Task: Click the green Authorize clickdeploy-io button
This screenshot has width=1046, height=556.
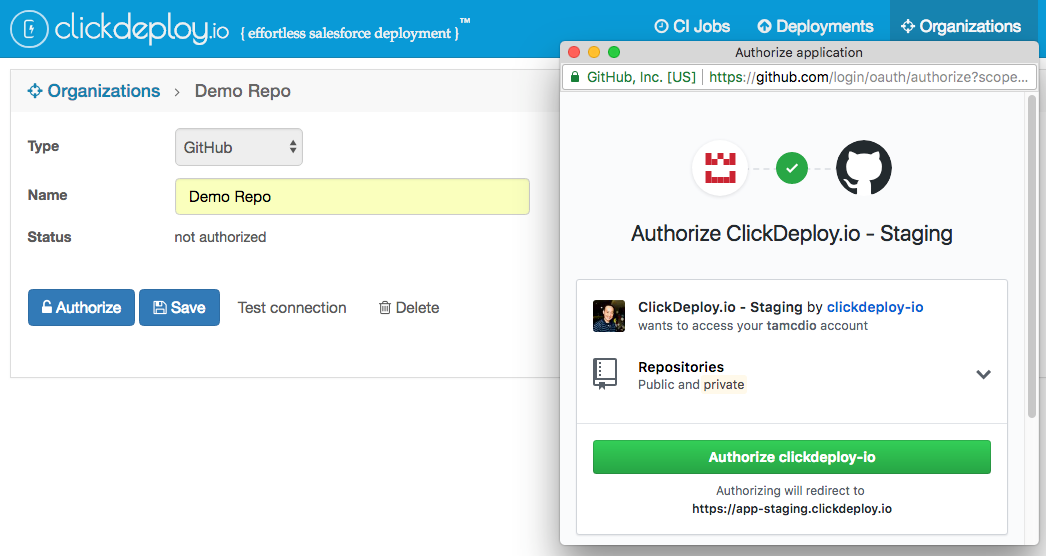Action: pos(792,457)
